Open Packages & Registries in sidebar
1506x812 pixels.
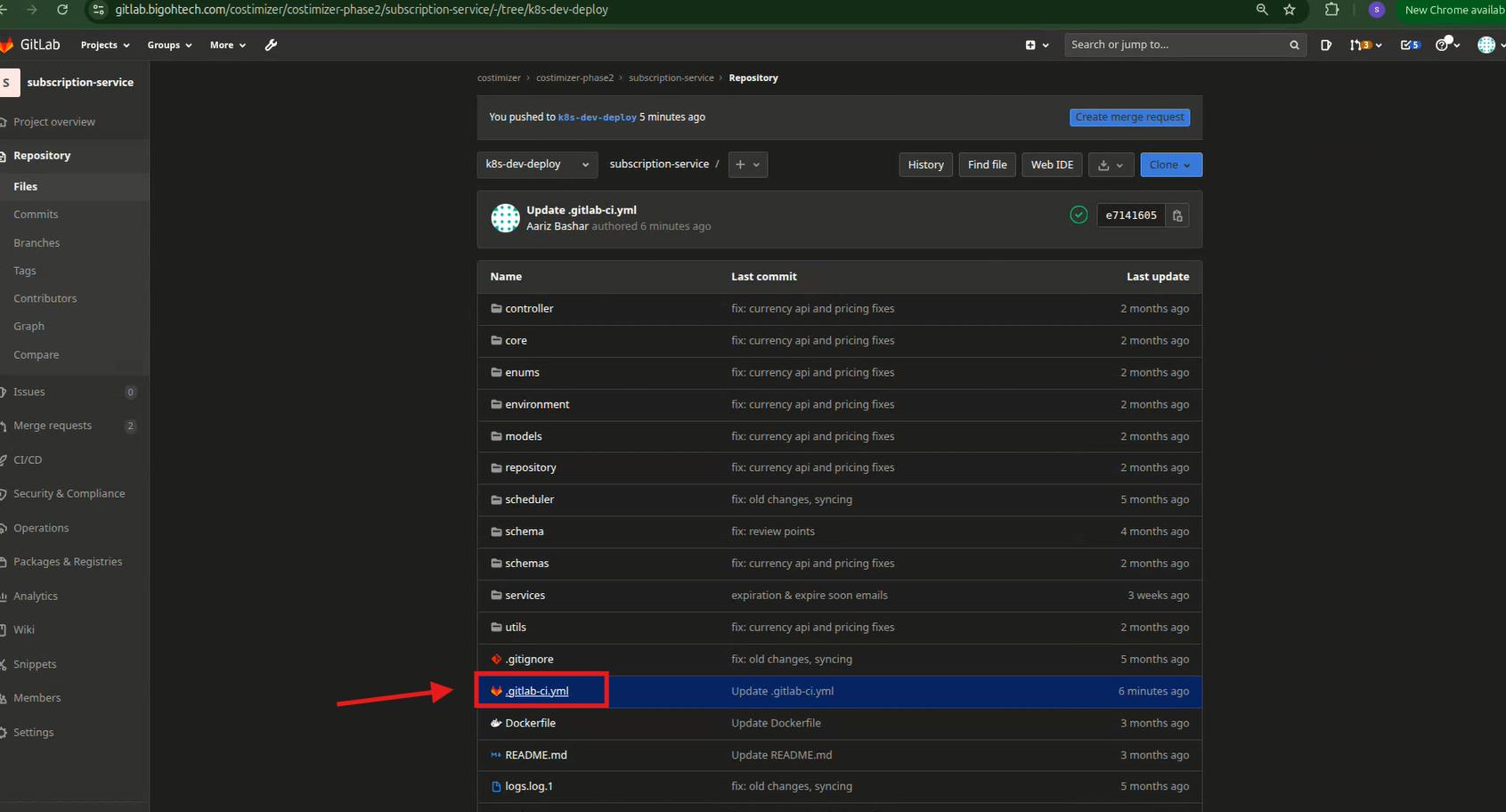pos(68,562)
